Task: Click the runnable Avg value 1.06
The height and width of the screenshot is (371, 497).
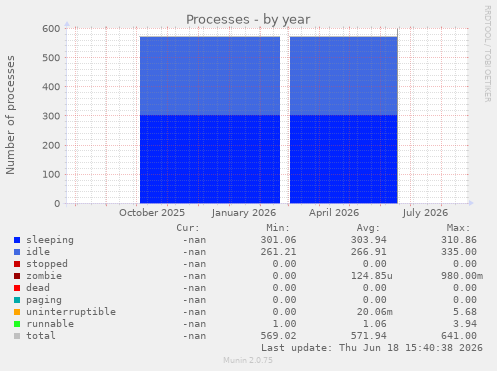Action: [x=374, y=324]
